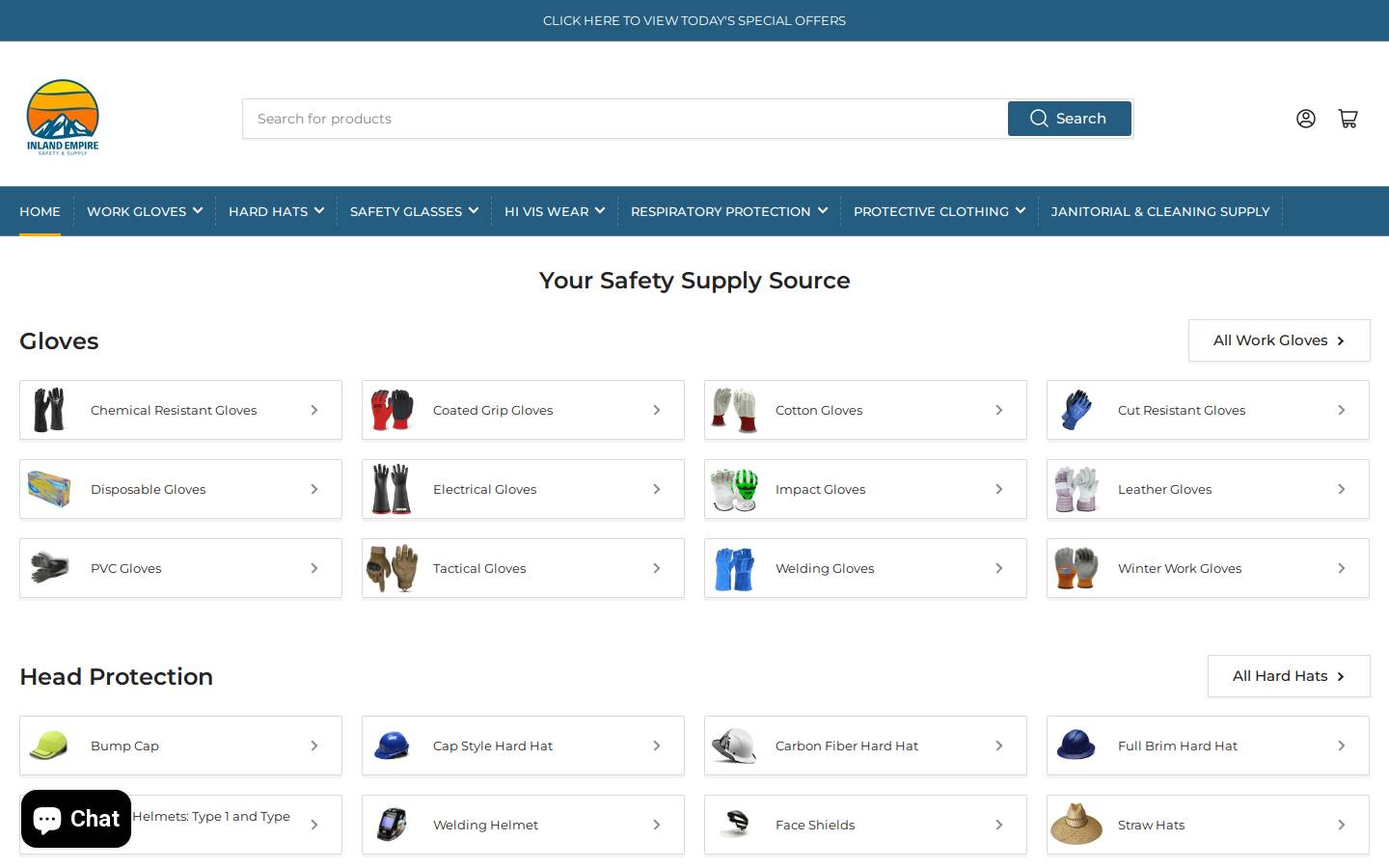This screenshot has width=1389, height=868.
Task: Click the Straw Hats image
Action: (1076, 825)
